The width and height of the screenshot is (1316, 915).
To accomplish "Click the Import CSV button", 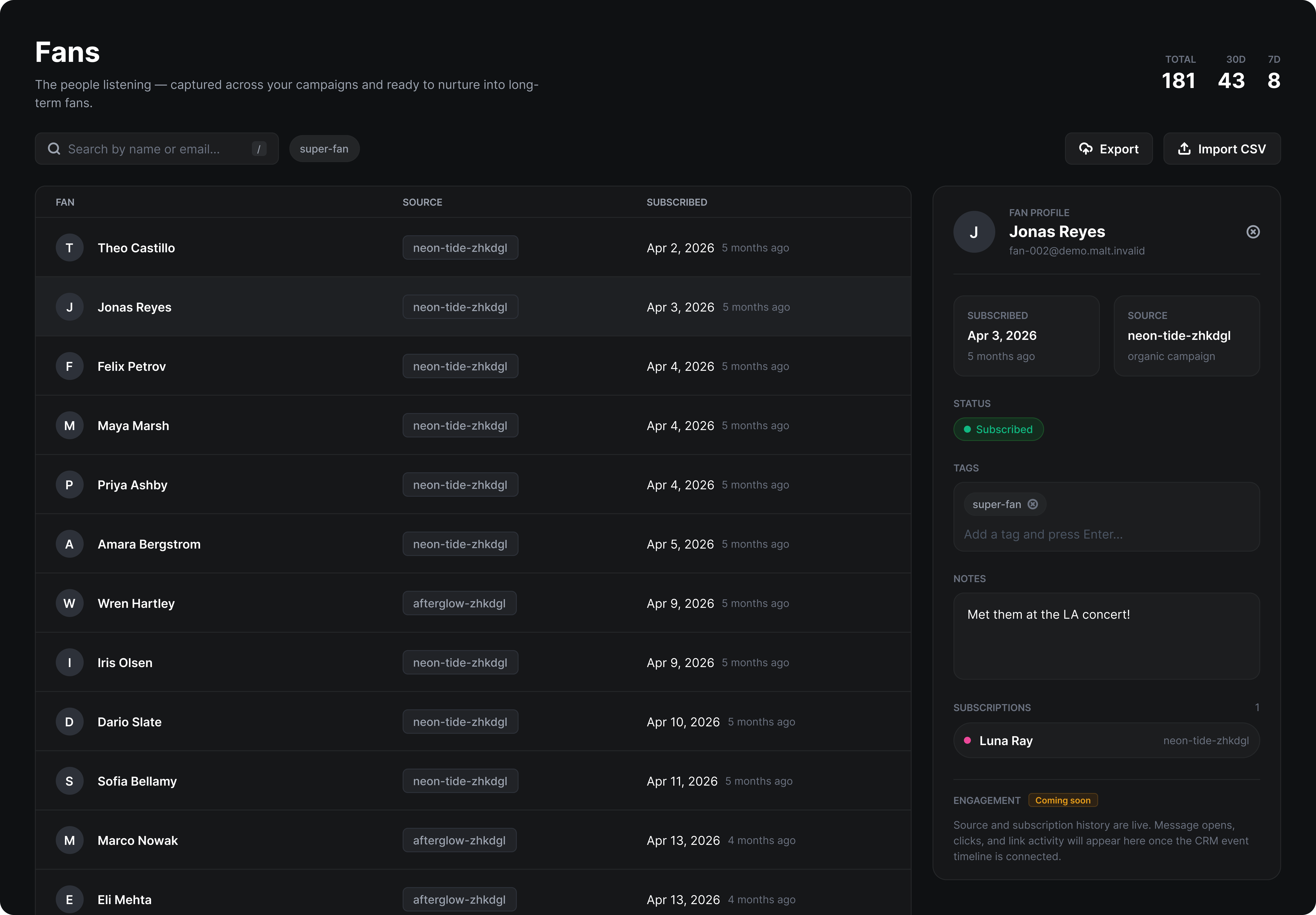I will coord(1222,149).
